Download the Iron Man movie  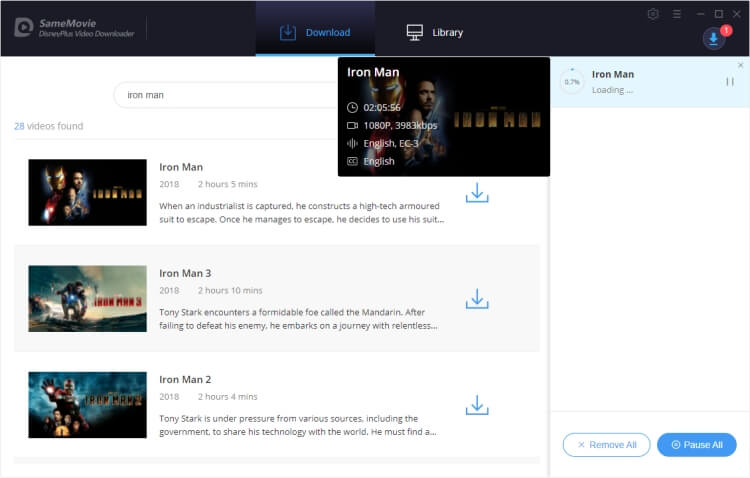coord(477,192)
